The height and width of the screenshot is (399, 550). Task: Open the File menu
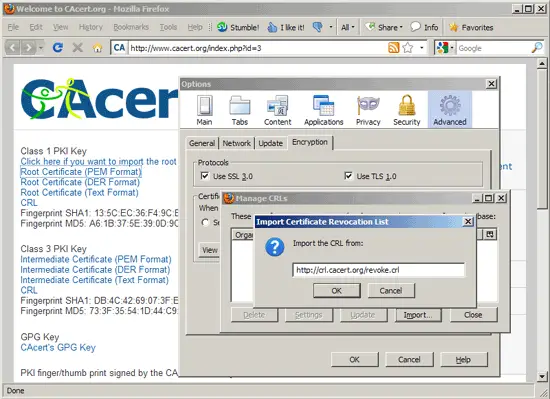(13, 27)
